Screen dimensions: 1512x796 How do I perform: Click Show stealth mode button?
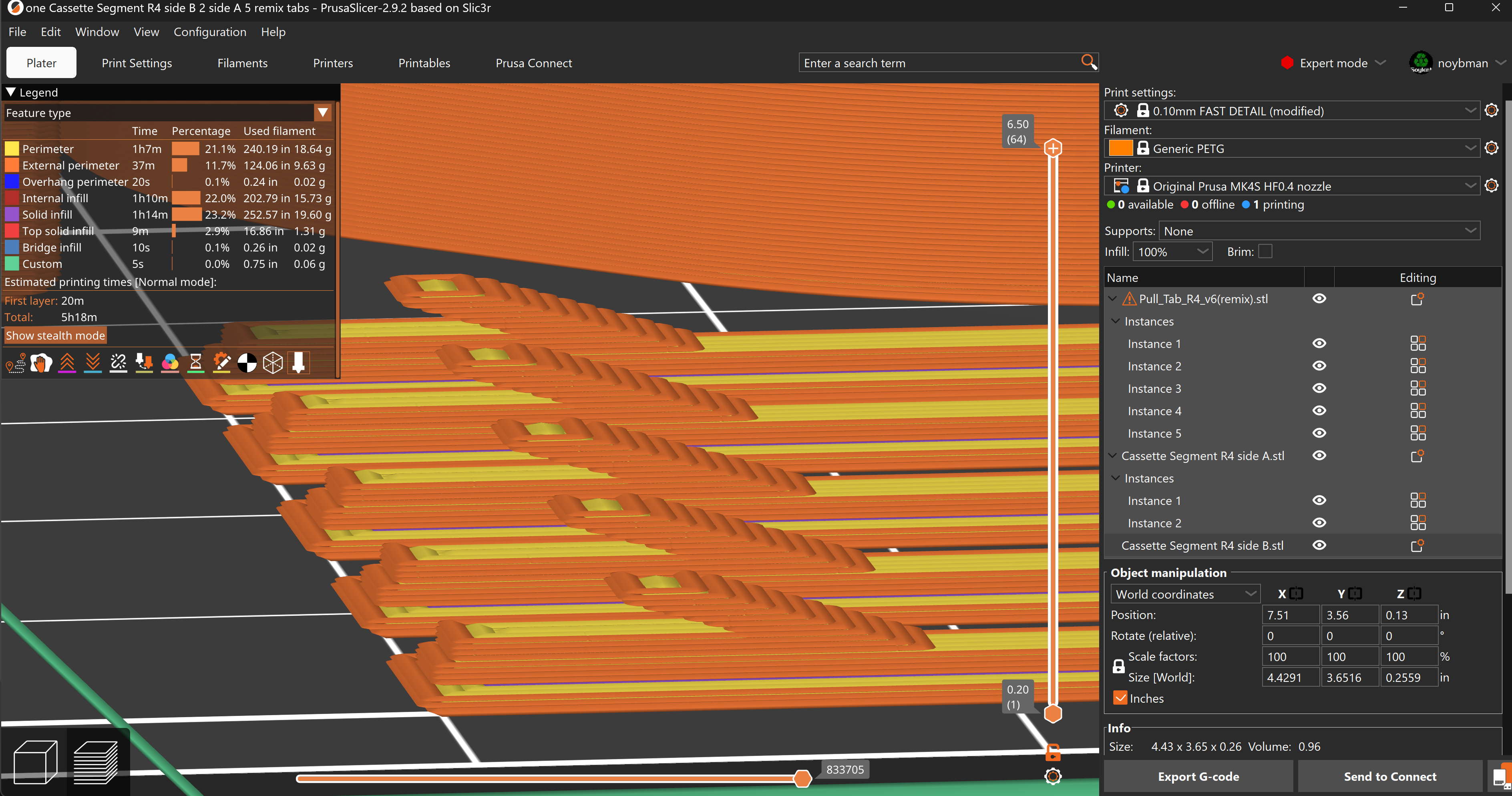click(x=55, y=335)
